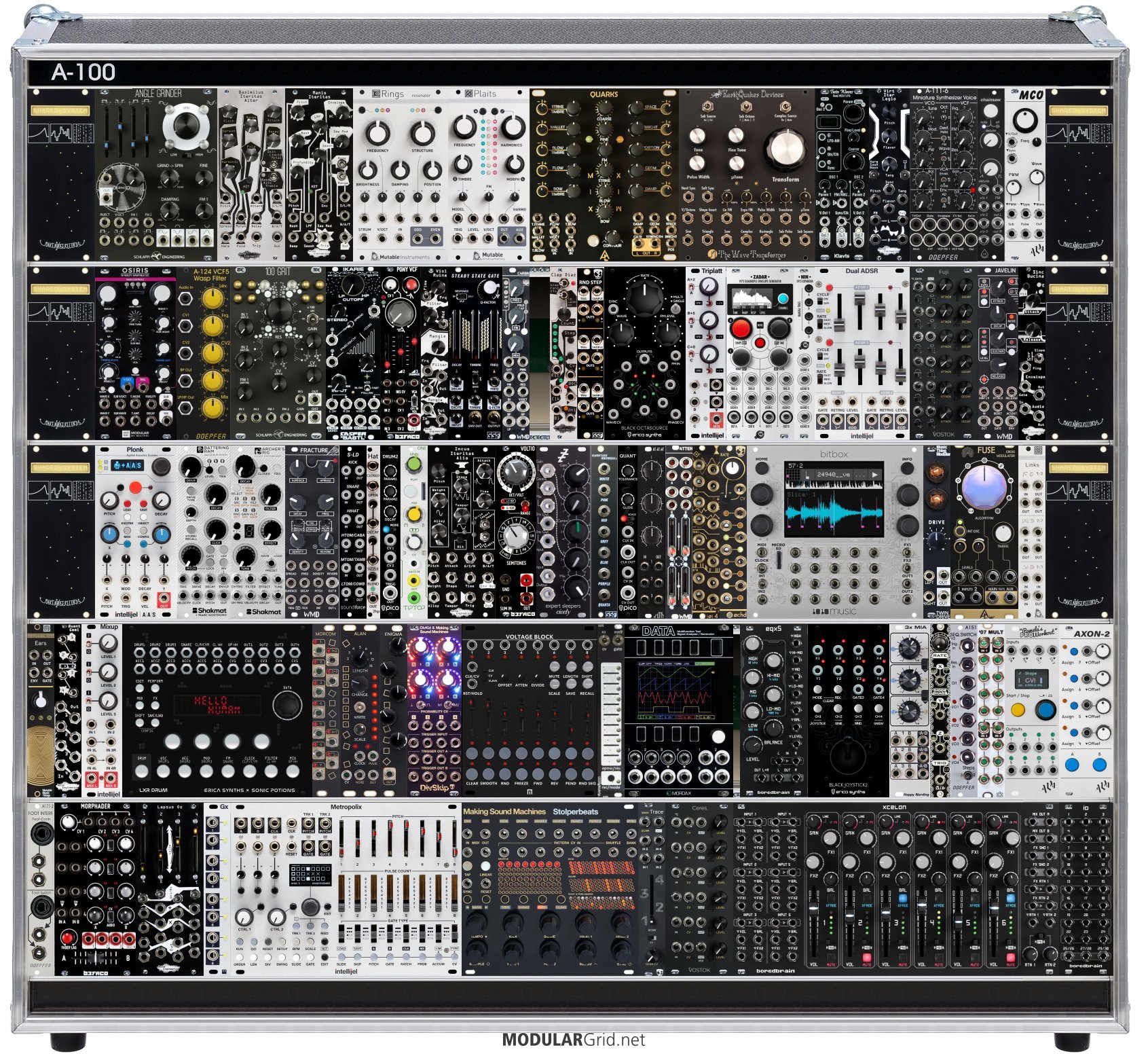Click the Metropolix OLED display
Image resolution: width=1148 pixels, height=1054 pixels.
tap(310, 873)
